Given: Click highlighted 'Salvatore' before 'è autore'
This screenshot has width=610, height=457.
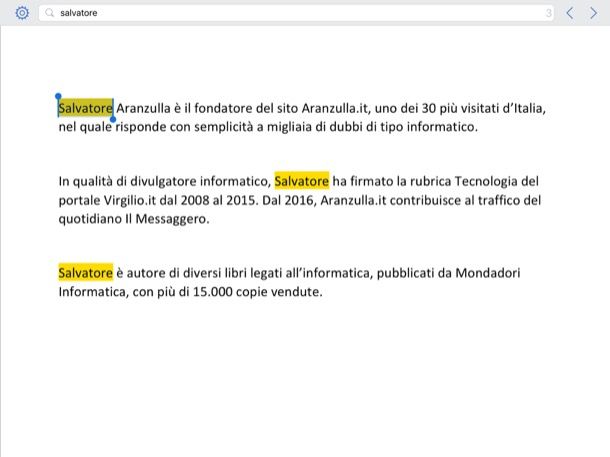Looking at the screenshot, I should tap(86, 273).
